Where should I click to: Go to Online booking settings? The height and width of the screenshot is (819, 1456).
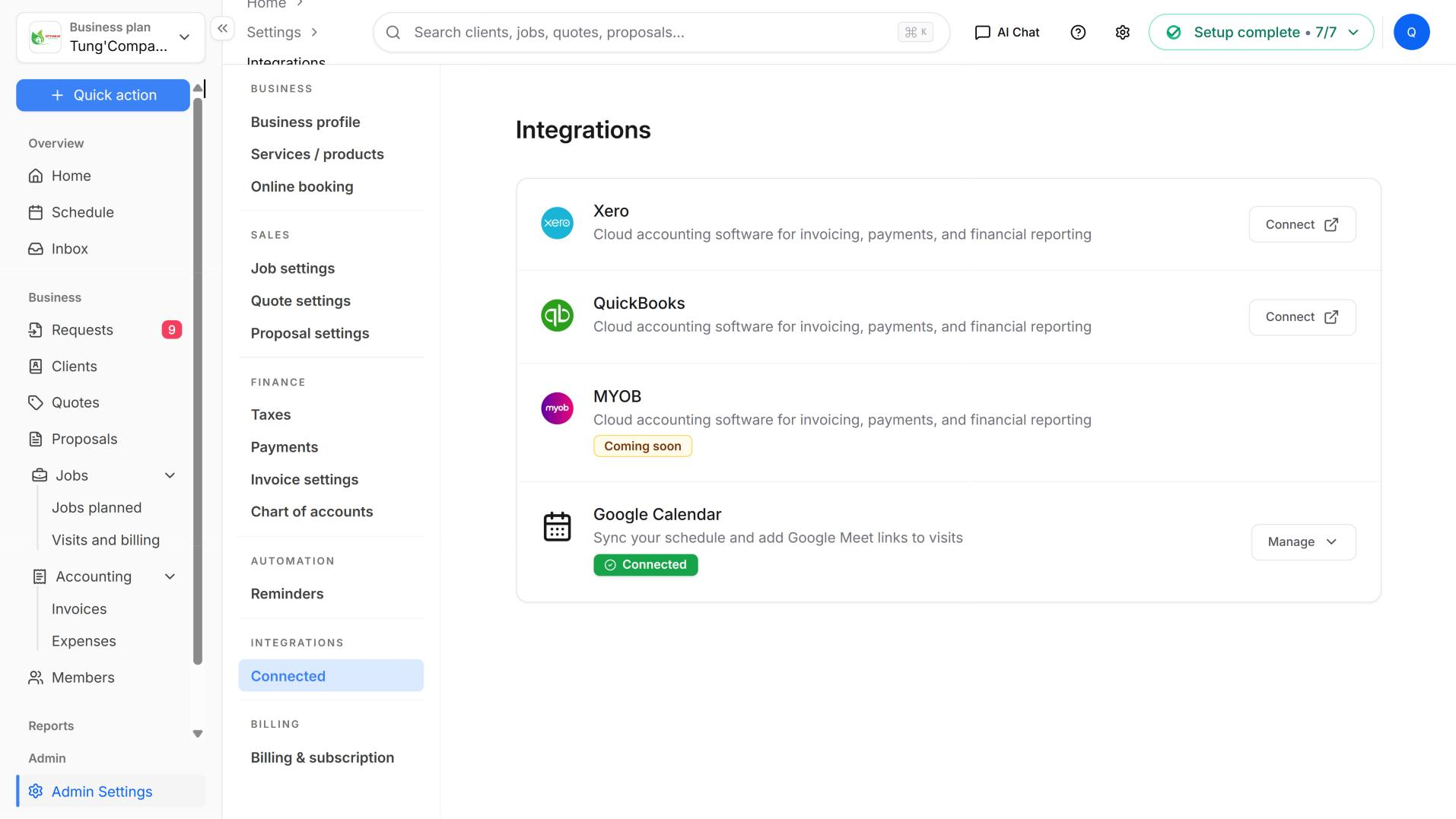302,186
